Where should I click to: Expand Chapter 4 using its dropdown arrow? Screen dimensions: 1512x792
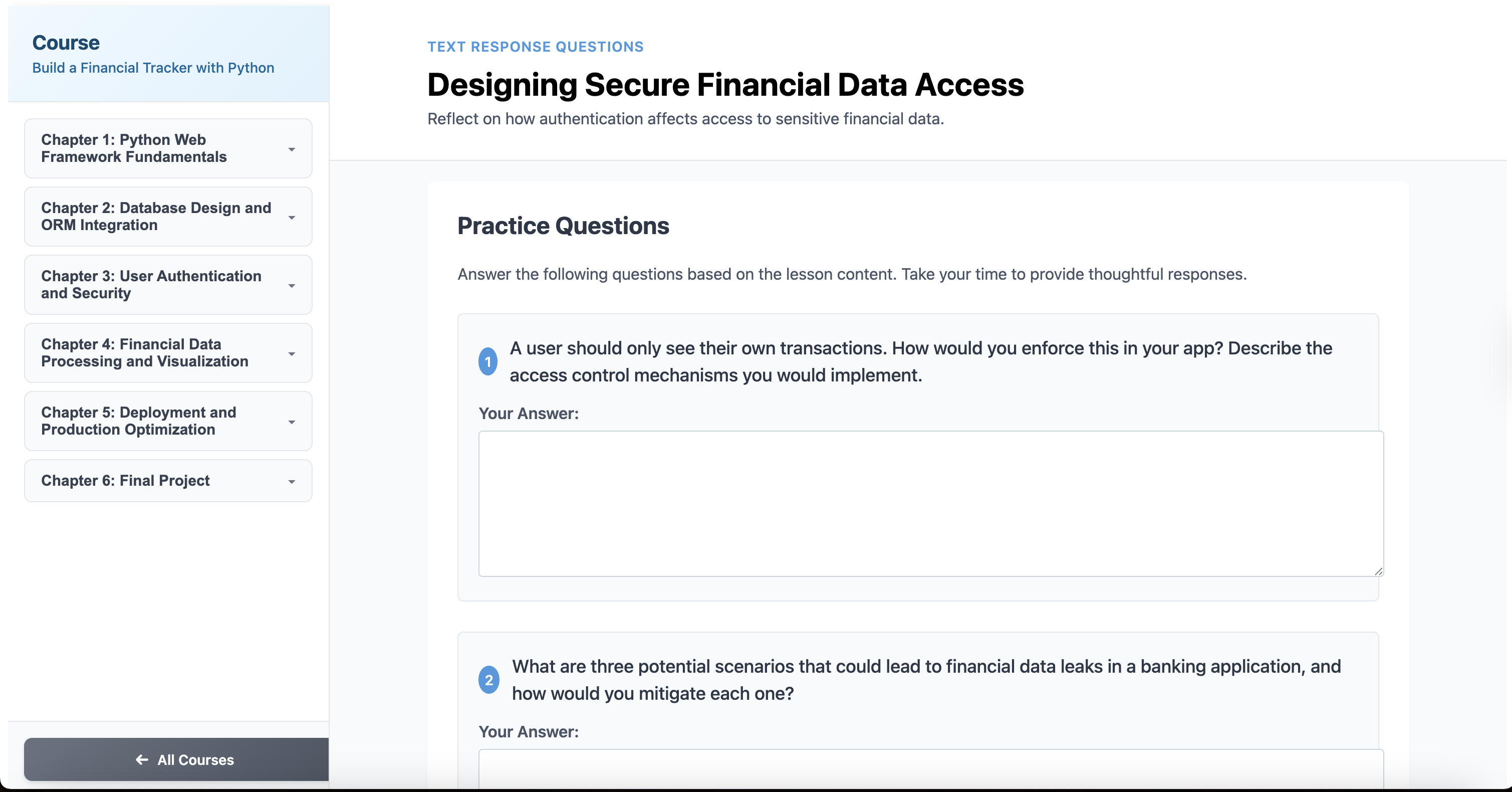point(292,353)
